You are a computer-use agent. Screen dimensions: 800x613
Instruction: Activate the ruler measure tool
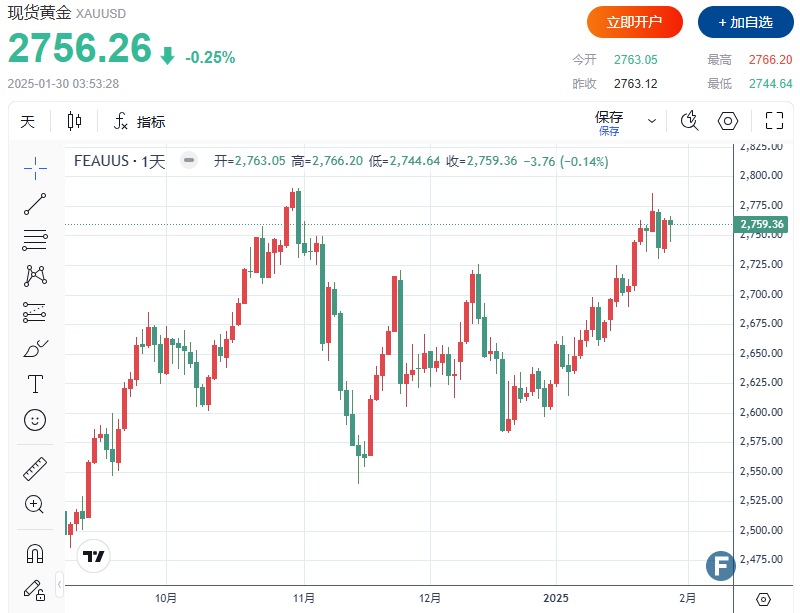[x=35, y=468]
